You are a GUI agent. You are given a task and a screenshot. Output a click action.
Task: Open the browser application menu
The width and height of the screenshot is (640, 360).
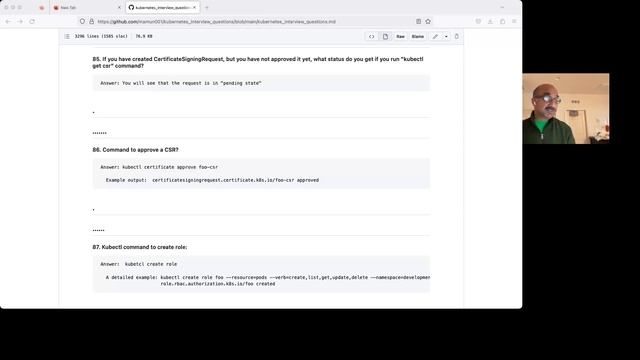tap(514, 21)
